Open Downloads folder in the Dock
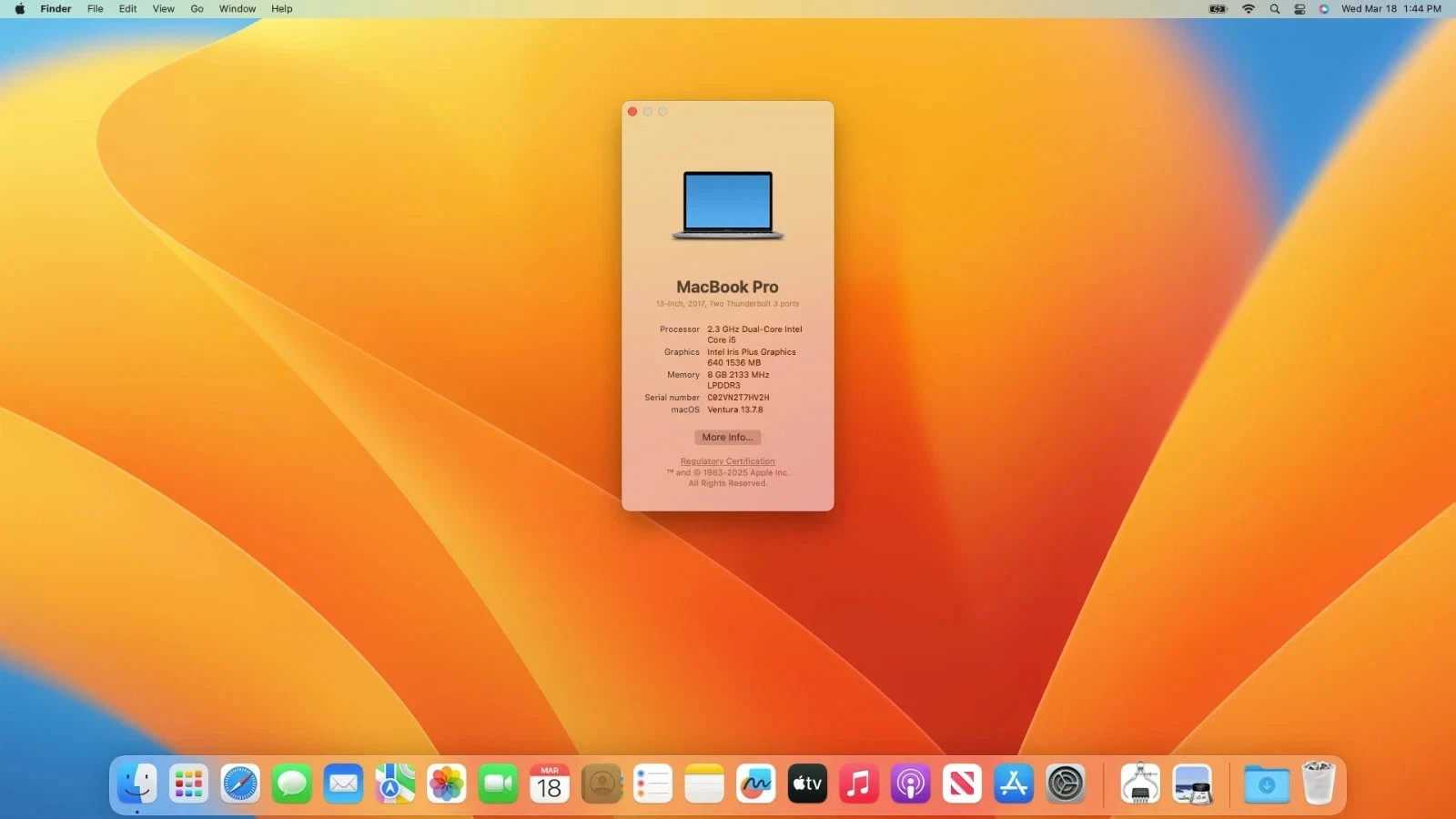The height and width of the screenshot is (819, 1456). coord(1267,784)
